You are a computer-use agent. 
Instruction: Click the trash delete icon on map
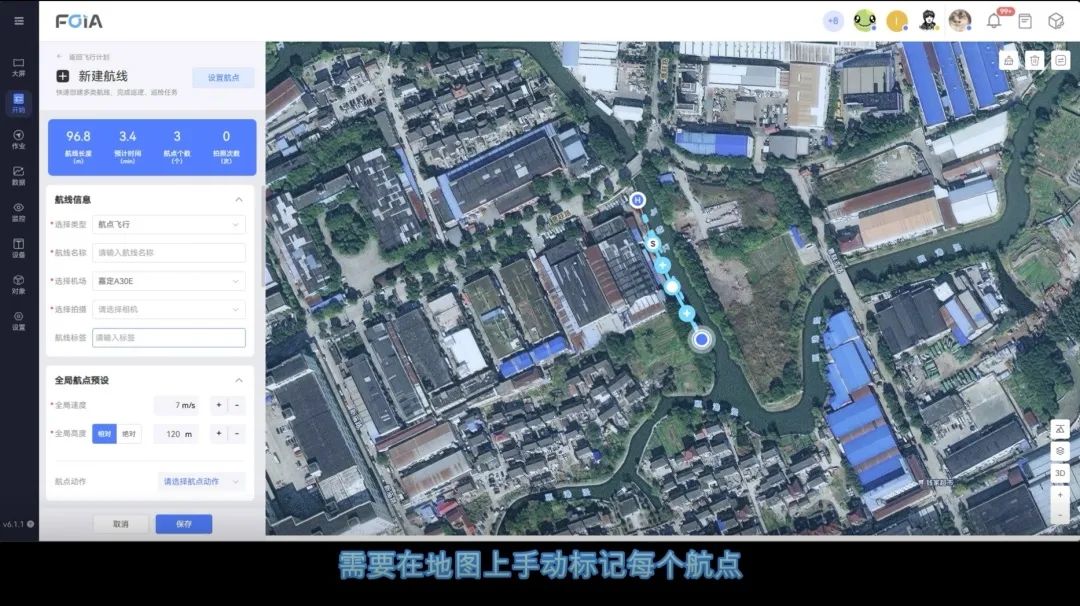(x=1035, y=60)
